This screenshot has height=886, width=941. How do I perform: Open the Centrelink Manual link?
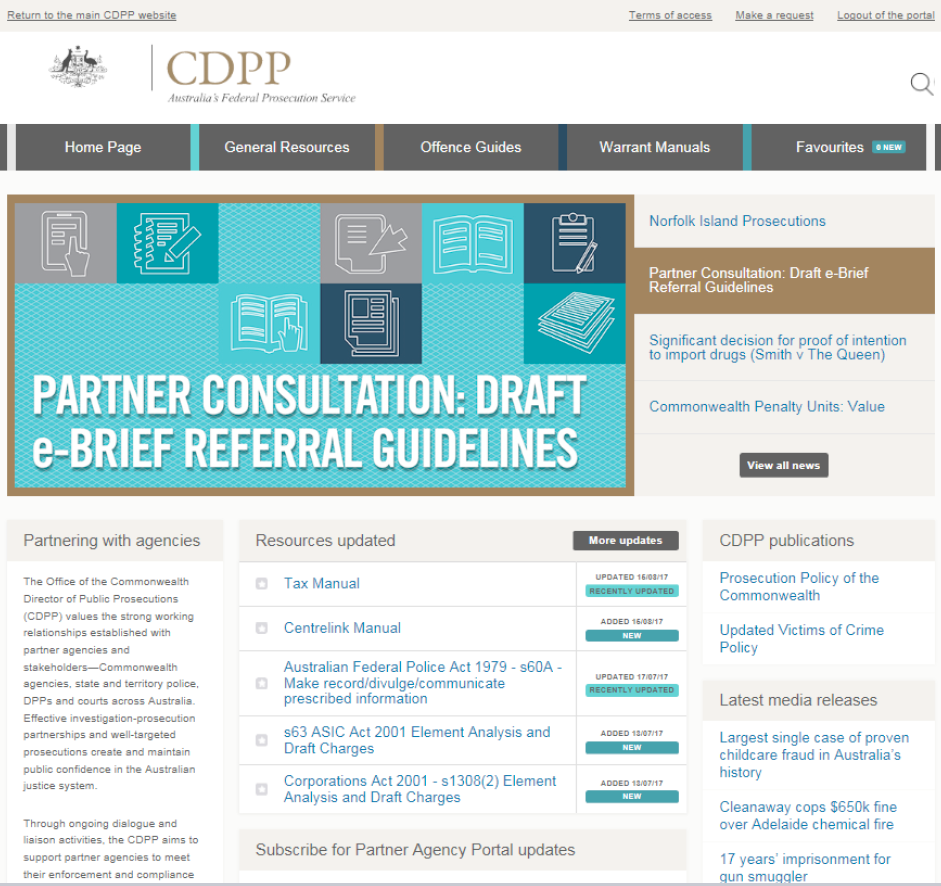coord(342,628)
